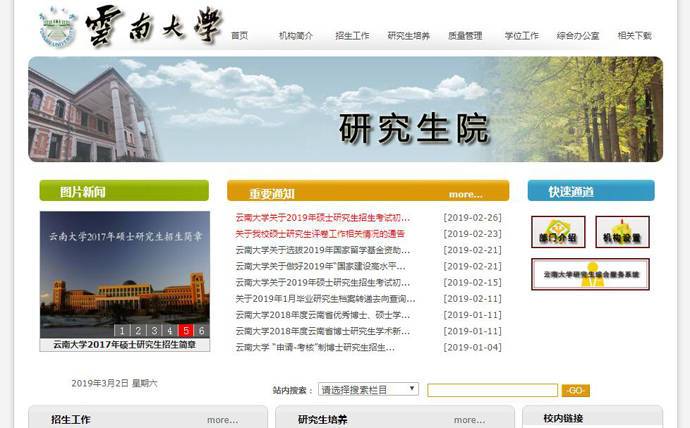This screenshot has width=690, height=428.
Task: Open notice 云南大学关于选拔2019年国家留学基金资助…
Action: point(323,250)
